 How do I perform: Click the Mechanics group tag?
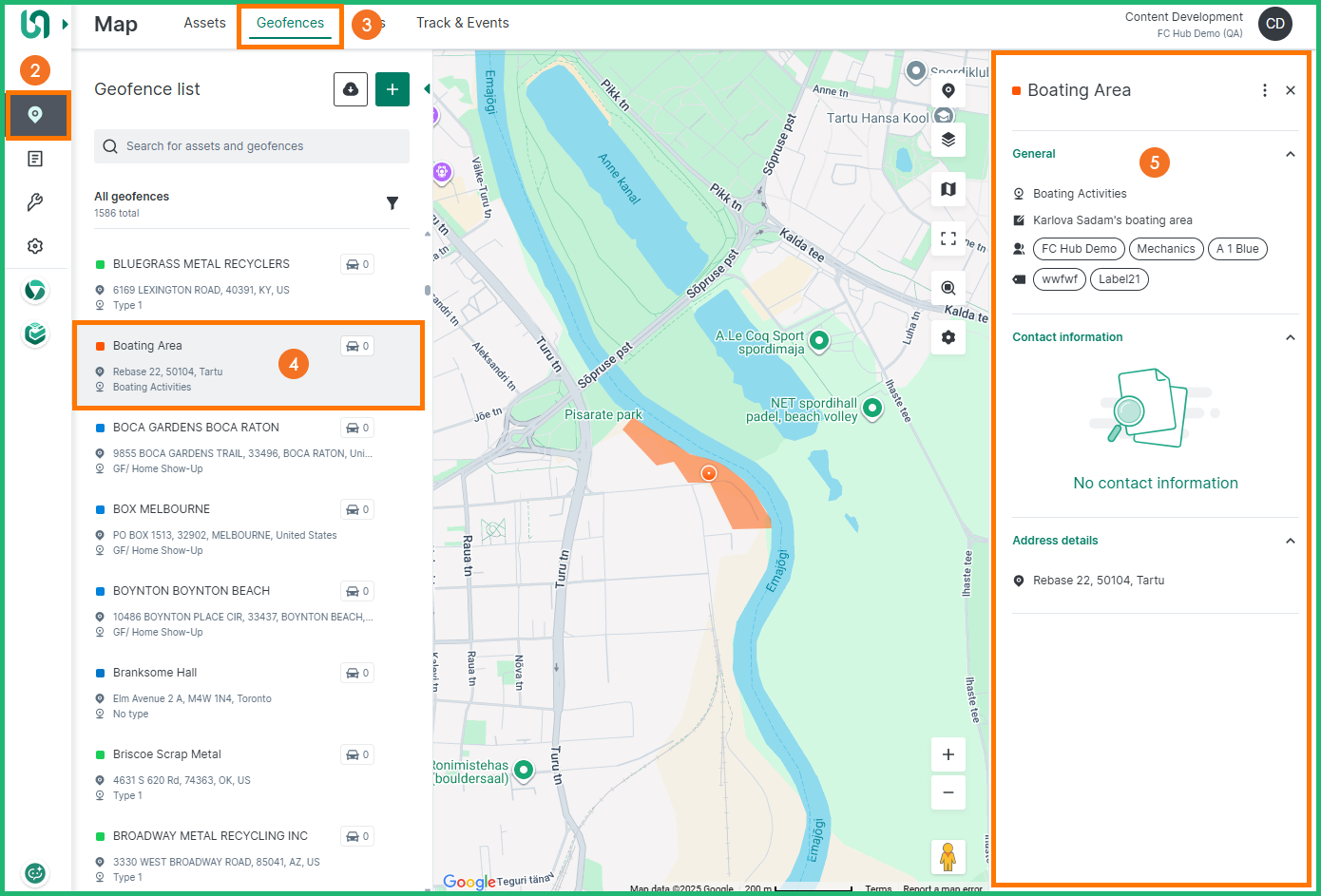tap(1165, 249)
